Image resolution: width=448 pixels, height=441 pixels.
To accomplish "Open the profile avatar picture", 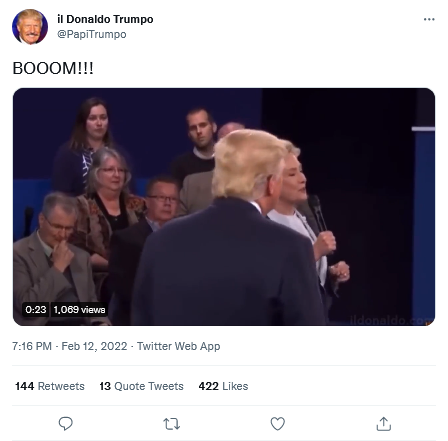I will pyautogui.click(x=30, y=27).
